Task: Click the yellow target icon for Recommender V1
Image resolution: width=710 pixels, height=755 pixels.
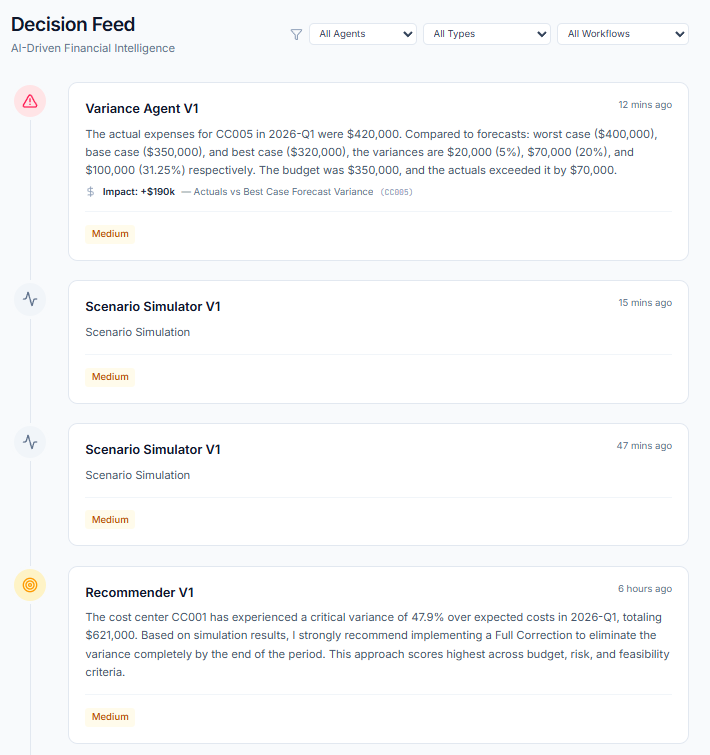Action: [x=30, y=585]
